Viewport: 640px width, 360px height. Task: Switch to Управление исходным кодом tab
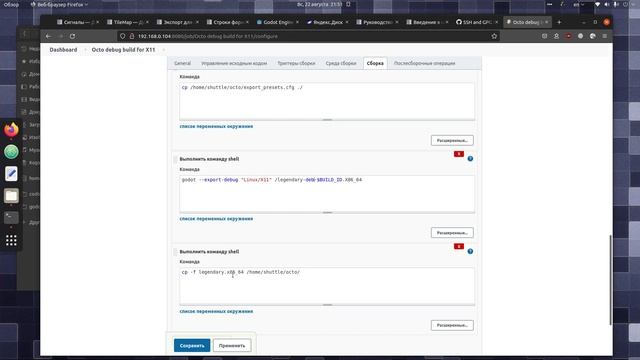(x=234, y=63)
